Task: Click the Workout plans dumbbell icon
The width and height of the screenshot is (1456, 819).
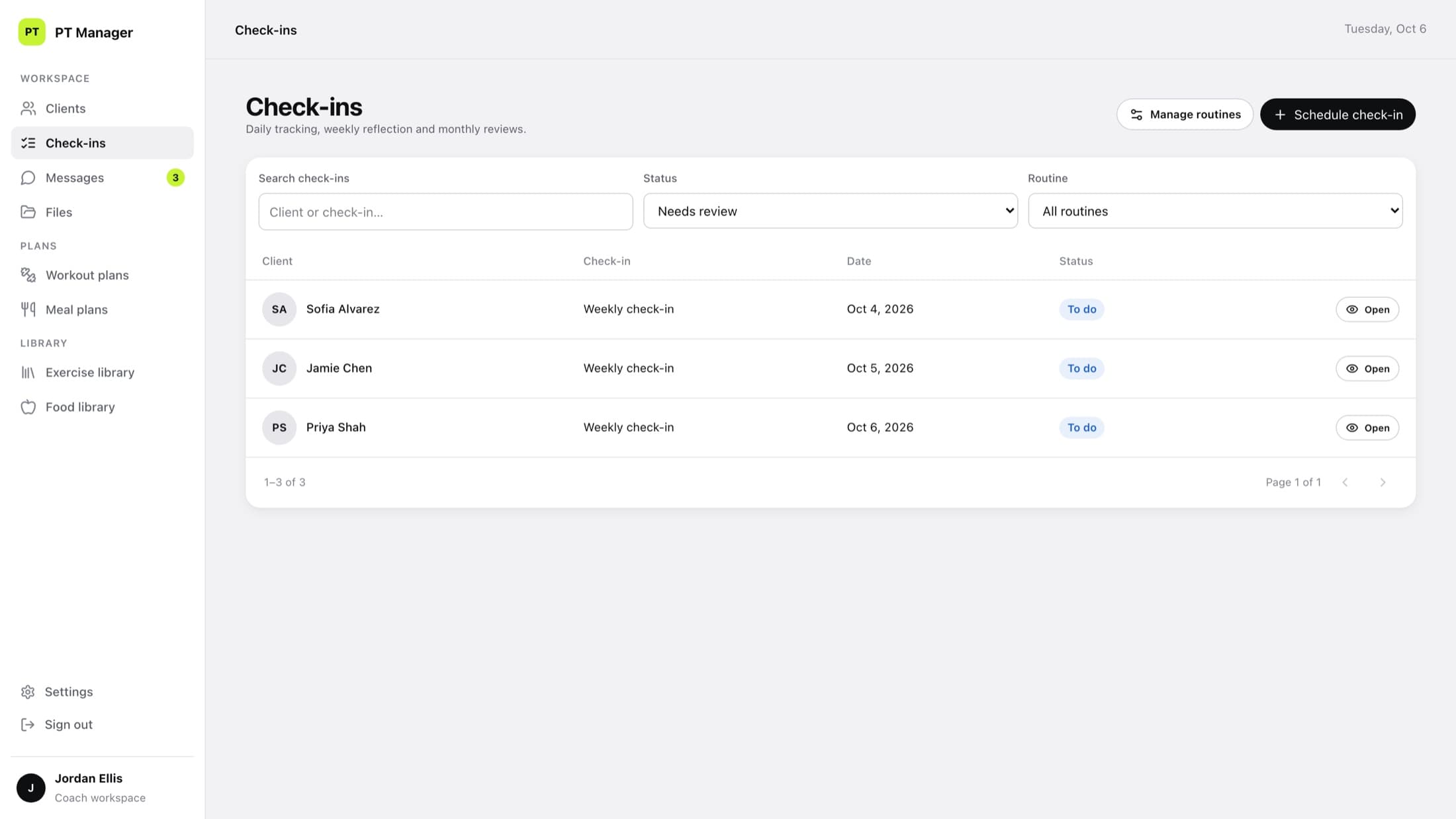Action: 28,275
